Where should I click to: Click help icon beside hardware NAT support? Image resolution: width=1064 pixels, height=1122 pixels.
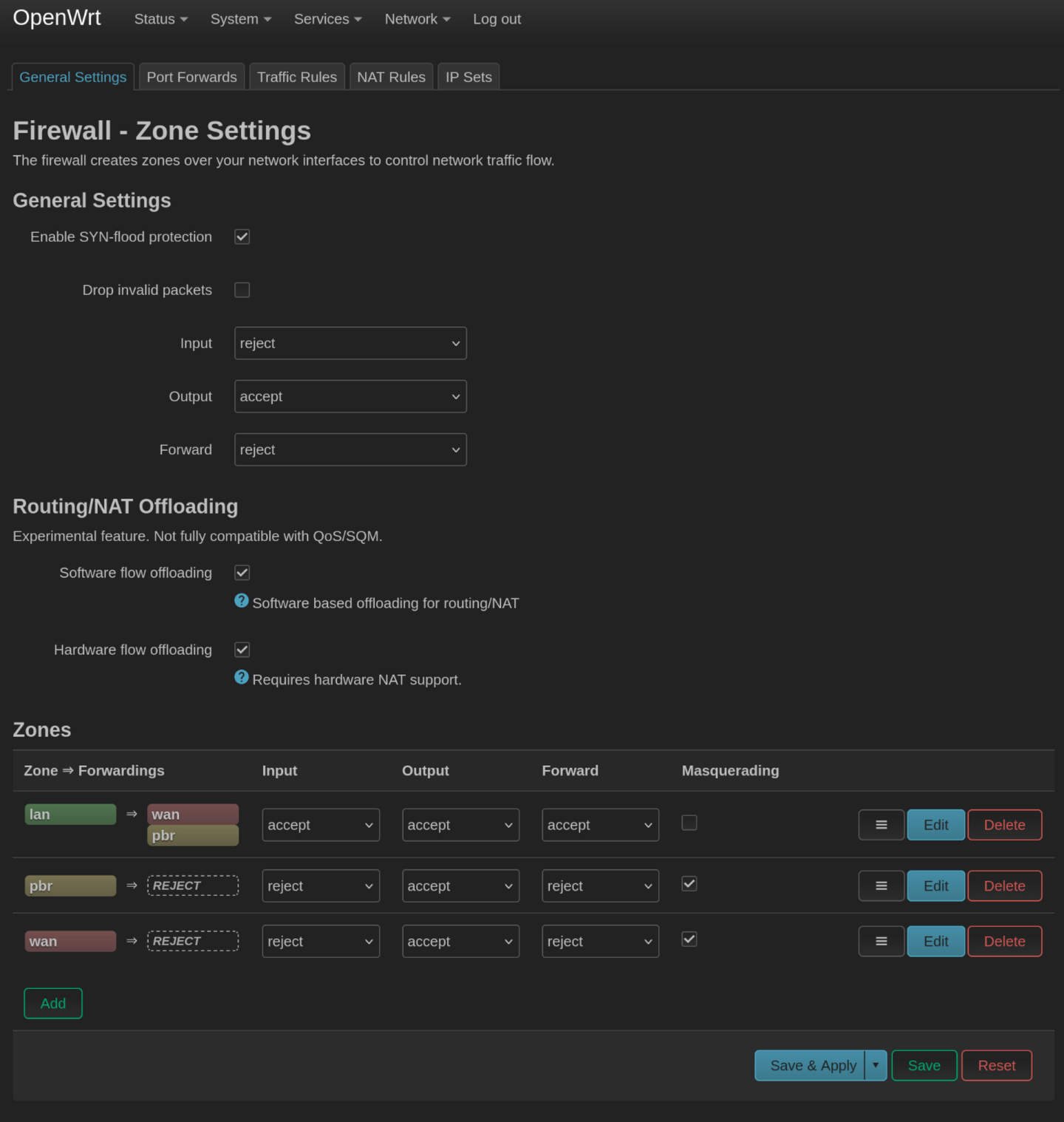pos(242,677)
